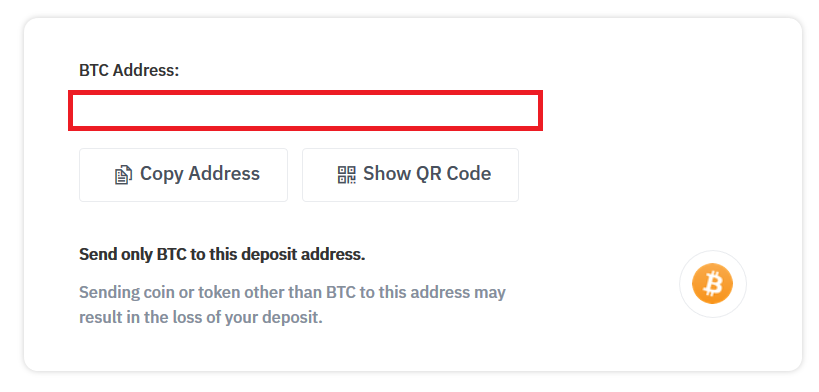Click the "result in the loss" text line

[201, 317]
